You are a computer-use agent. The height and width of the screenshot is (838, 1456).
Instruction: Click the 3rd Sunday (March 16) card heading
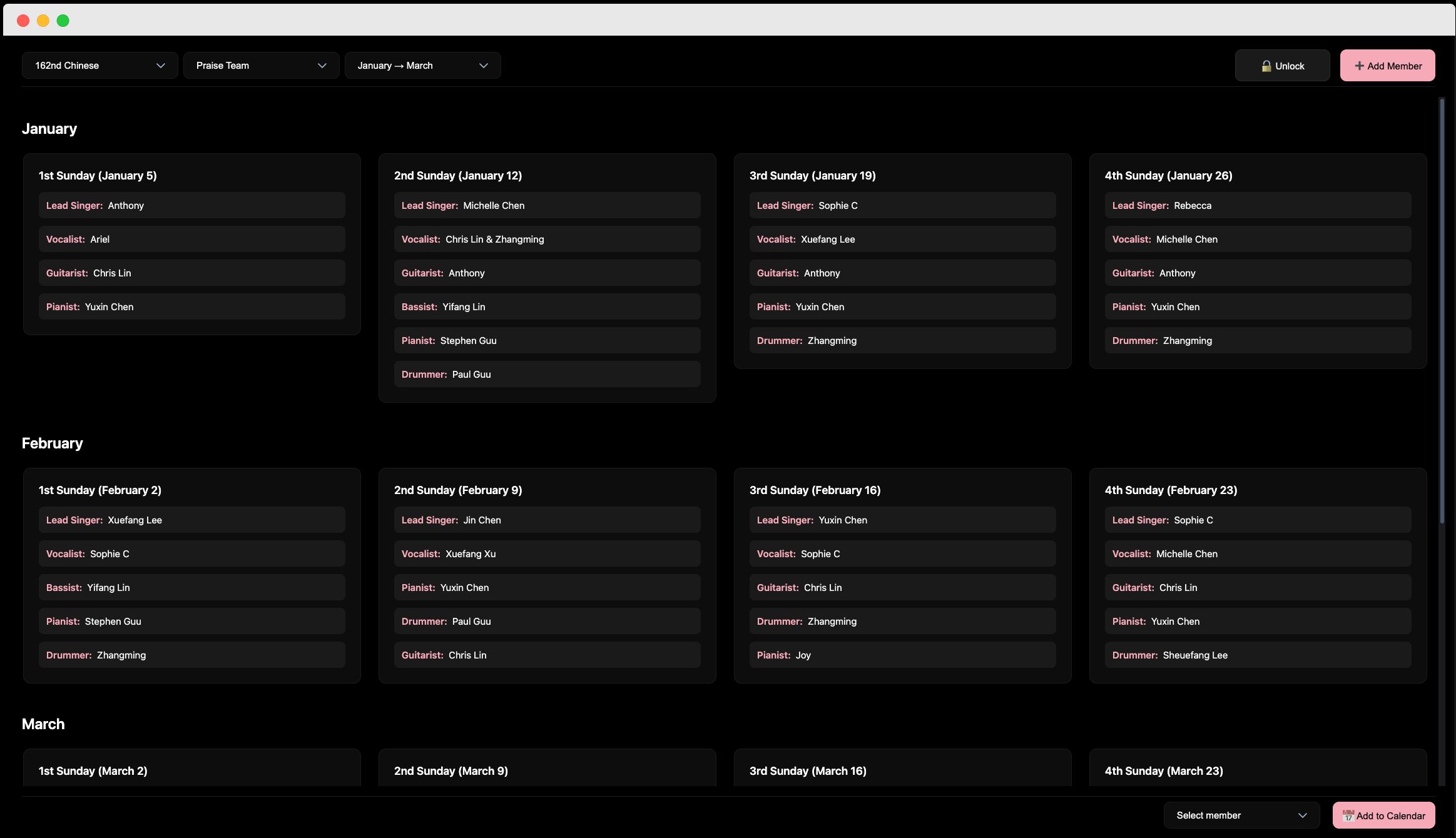click(808, 771)
